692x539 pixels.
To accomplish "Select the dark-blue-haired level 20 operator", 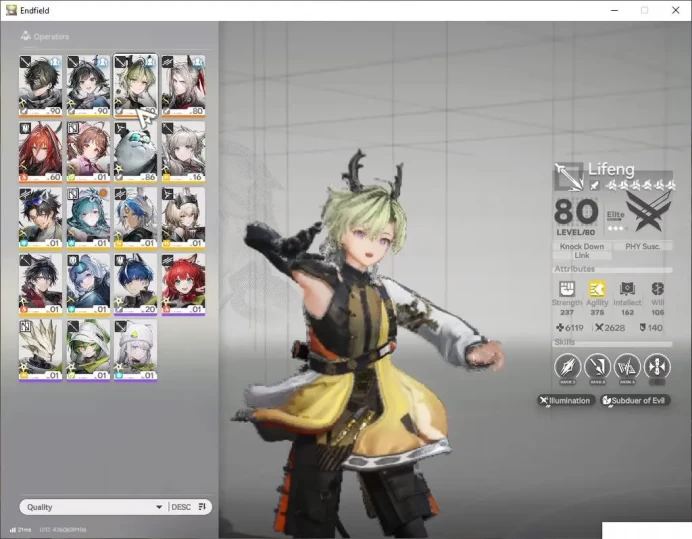I will tap(135, 284).
